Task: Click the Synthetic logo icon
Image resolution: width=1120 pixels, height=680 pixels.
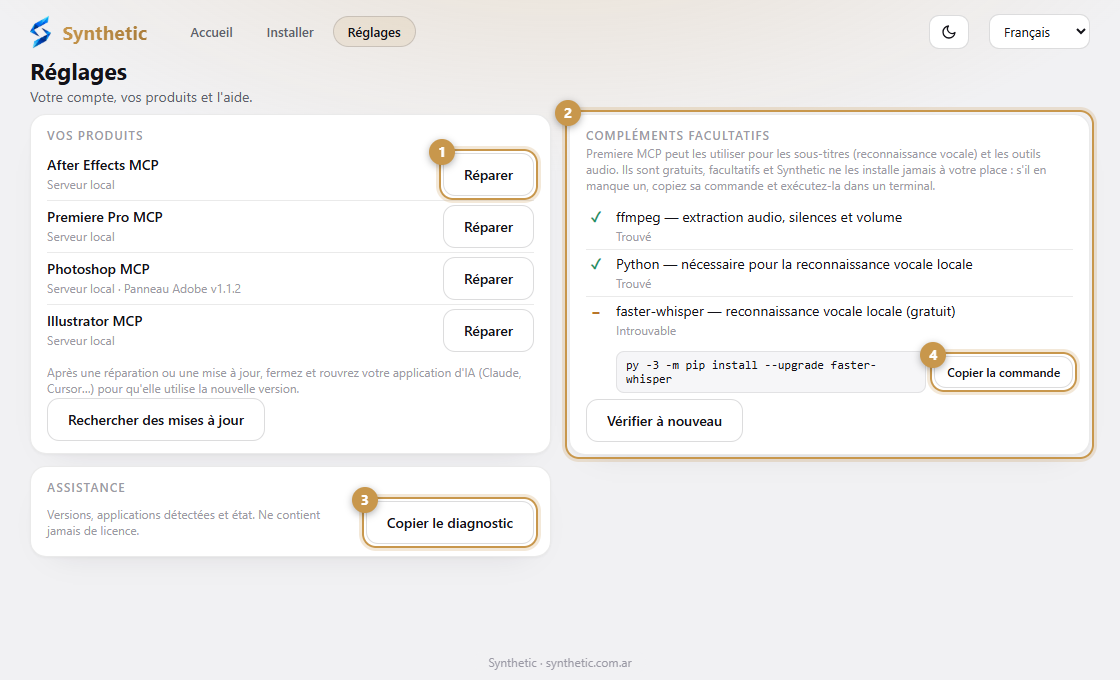Action: (x=41, y=32)
